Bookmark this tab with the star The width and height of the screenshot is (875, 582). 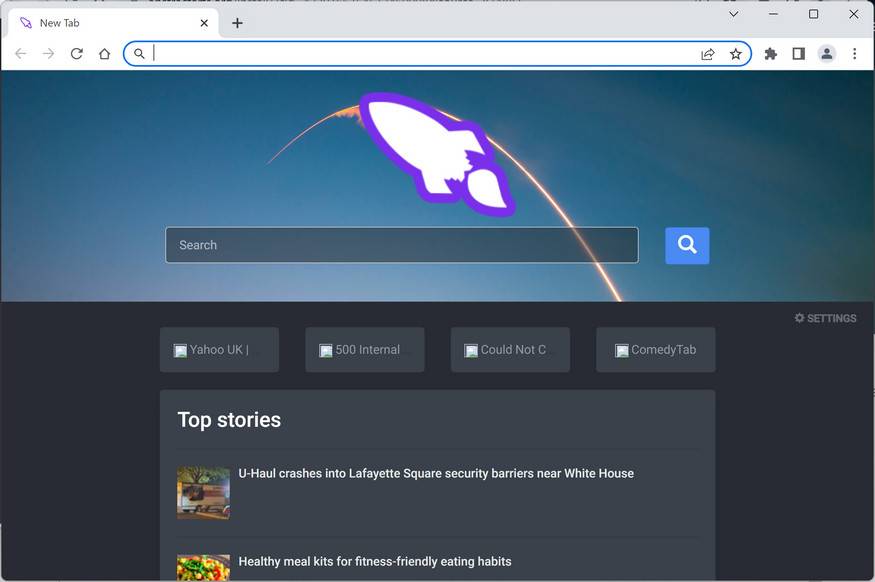pos(735,54)
